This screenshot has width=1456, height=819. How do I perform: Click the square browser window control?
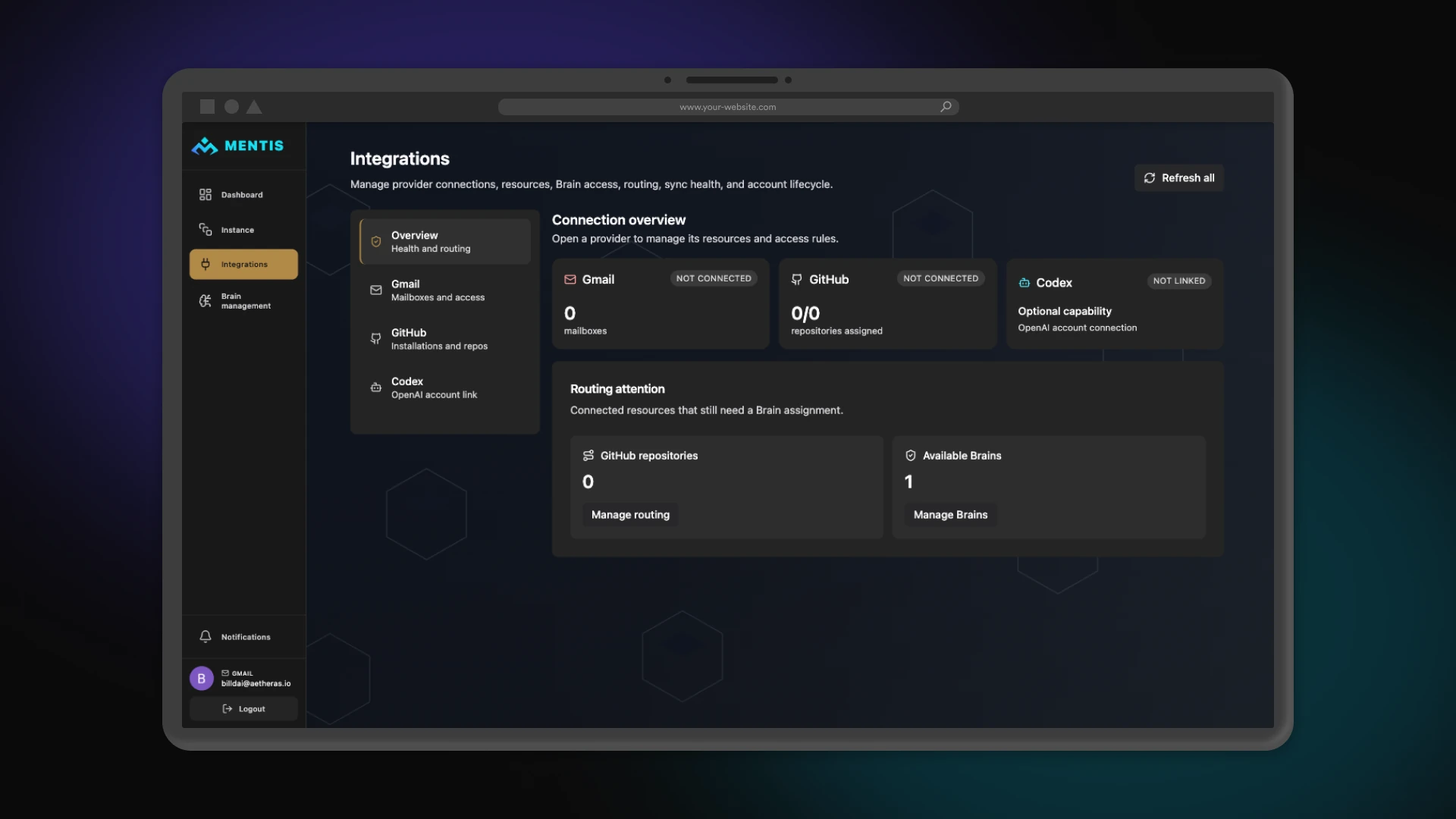(x=207, y=107)
